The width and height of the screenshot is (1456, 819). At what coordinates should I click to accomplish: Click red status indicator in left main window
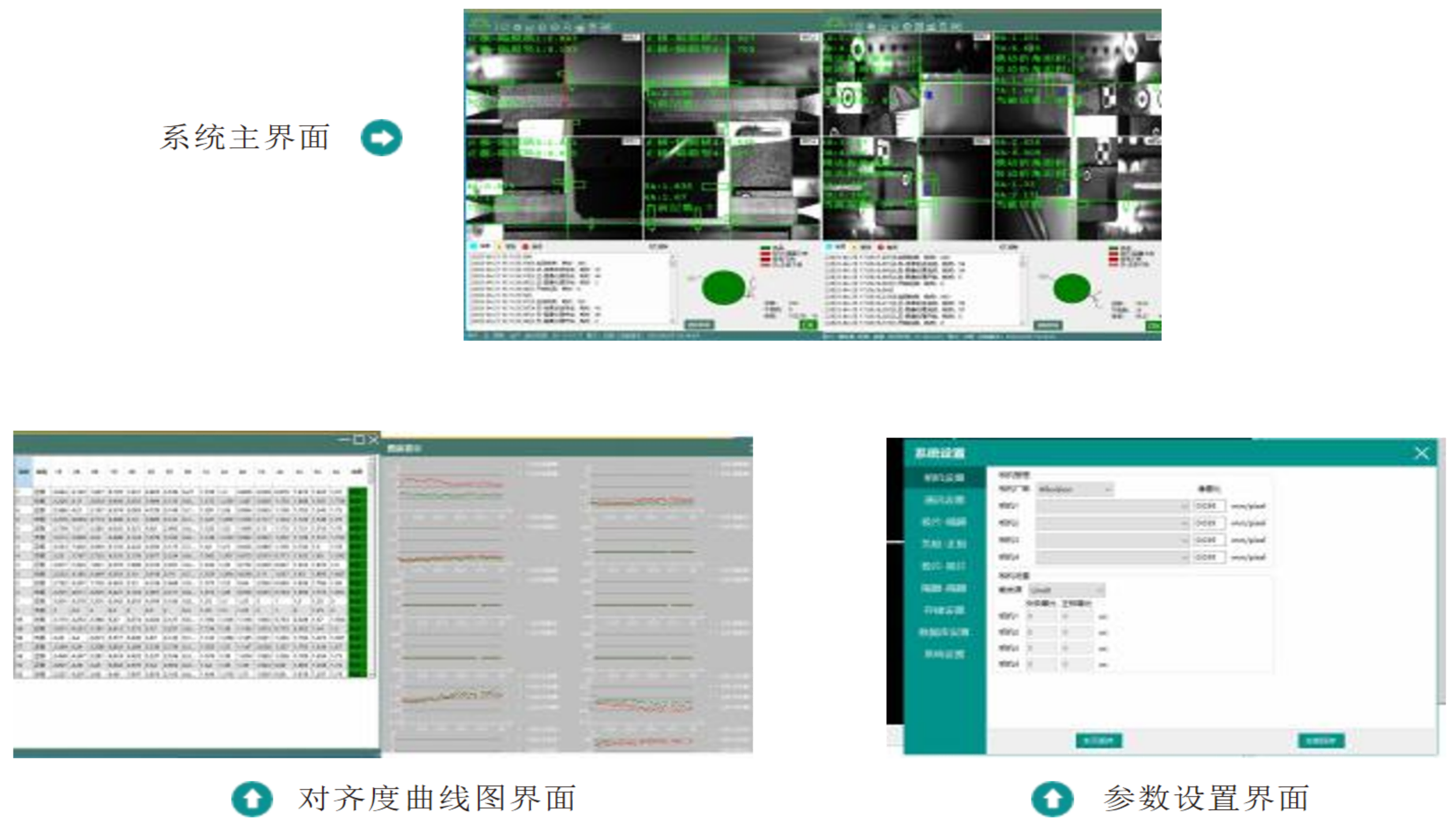pos(525,246)
